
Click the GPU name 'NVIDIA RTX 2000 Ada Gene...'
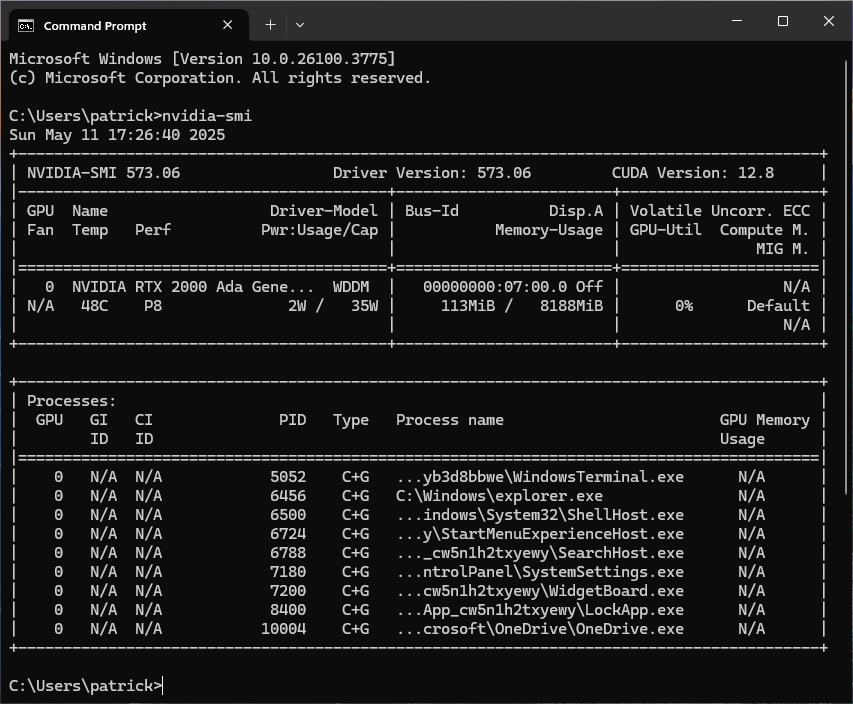point(193,287)
